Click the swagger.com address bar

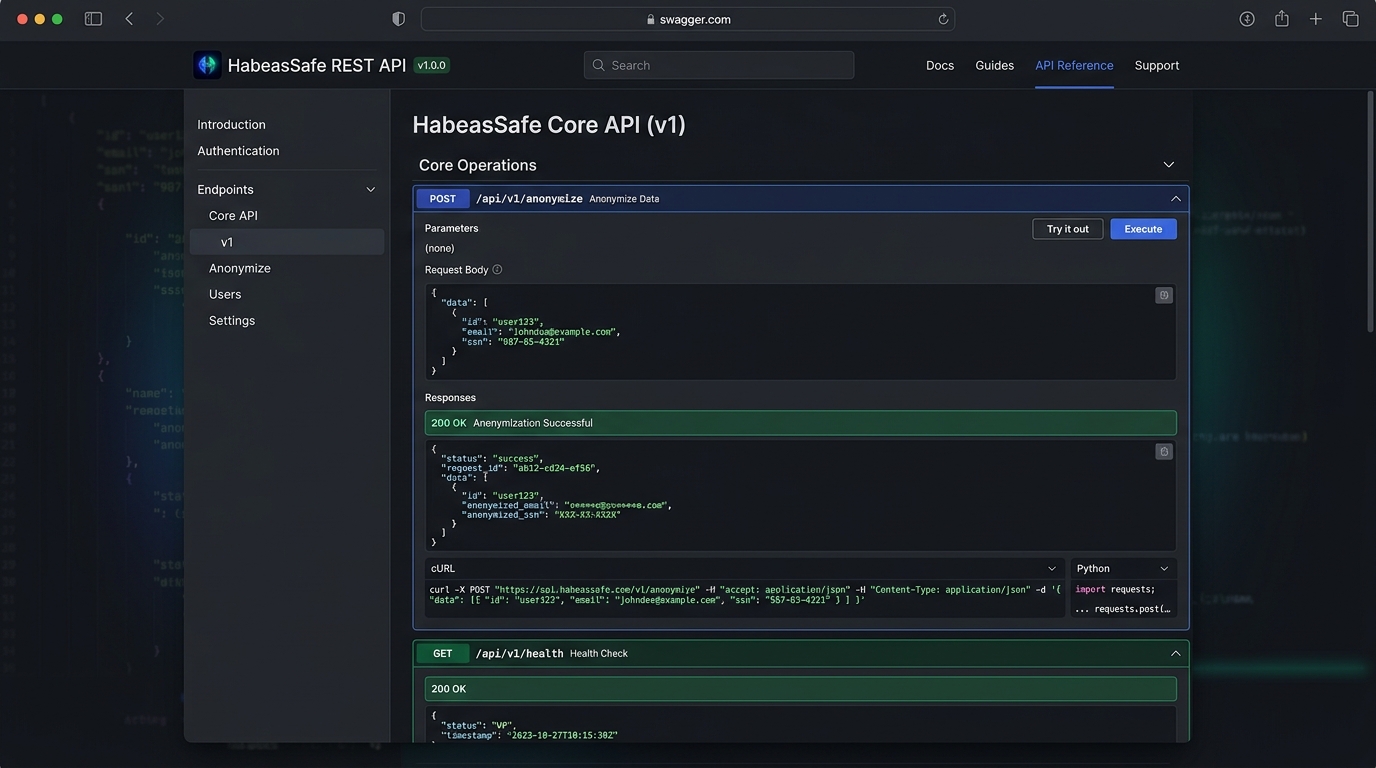click(x=688, y=19)
